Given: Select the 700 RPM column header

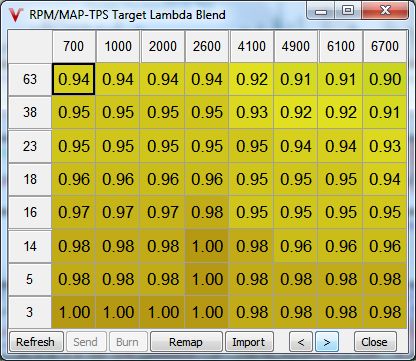Looking at the screenshot, I should (x=74, y=46).
